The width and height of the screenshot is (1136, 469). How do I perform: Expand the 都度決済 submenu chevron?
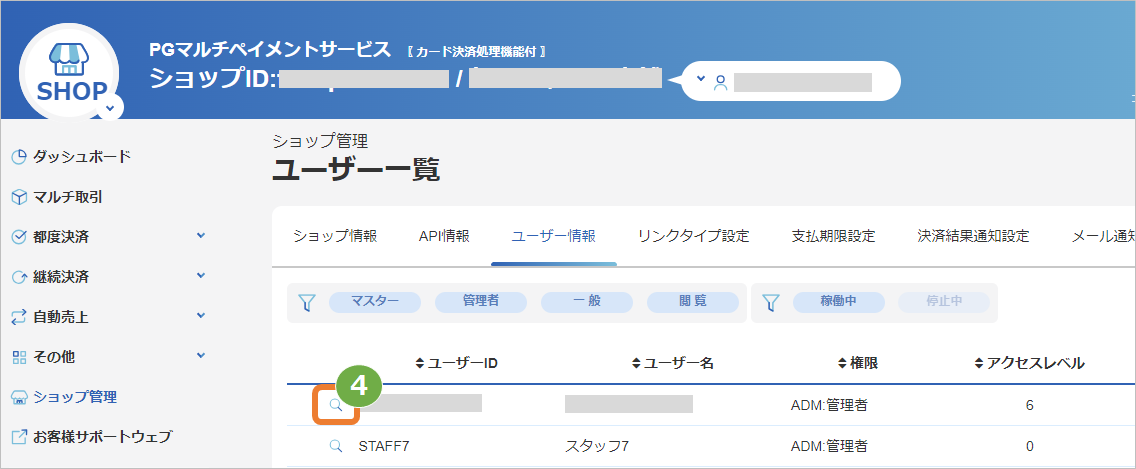pos(201,236)
